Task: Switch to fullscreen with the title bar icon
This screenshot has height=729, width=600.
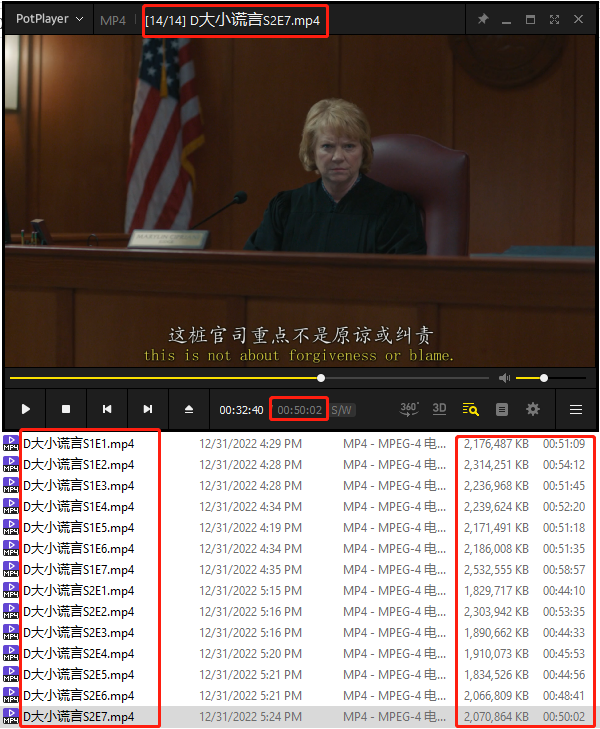Action: (x=554, y=19)
